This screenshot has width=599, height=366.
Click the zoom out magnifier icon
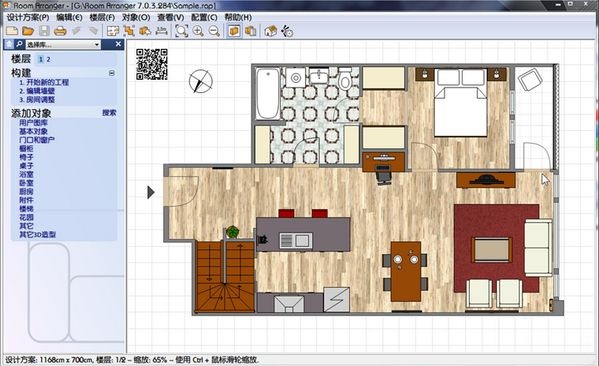(x=214, y=31)
